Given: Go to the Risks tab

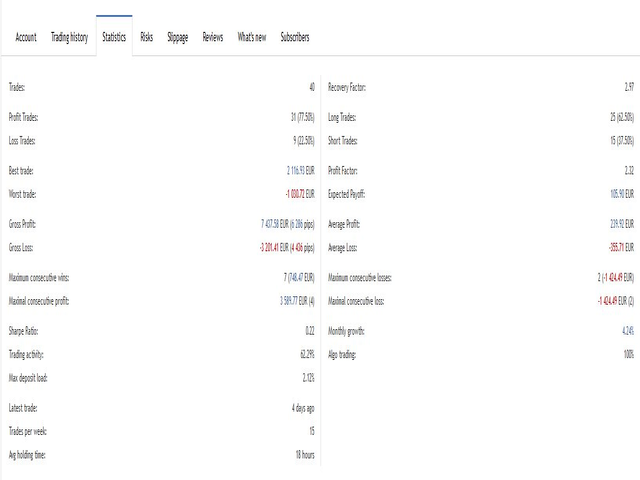Looking at the screenshot, I should pos(147,38).
